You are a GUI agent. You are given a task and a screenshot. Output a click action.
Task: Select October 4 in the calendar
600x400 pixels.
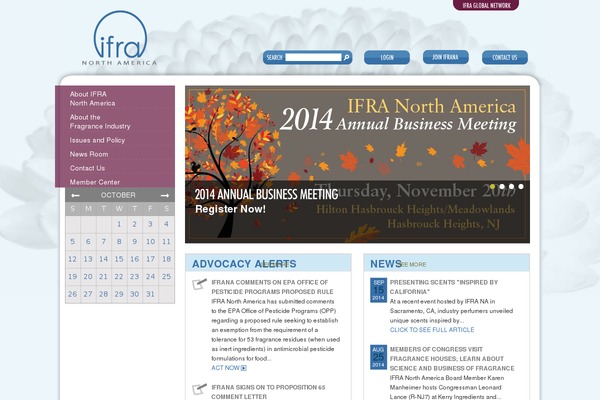[x=166, y=224]
